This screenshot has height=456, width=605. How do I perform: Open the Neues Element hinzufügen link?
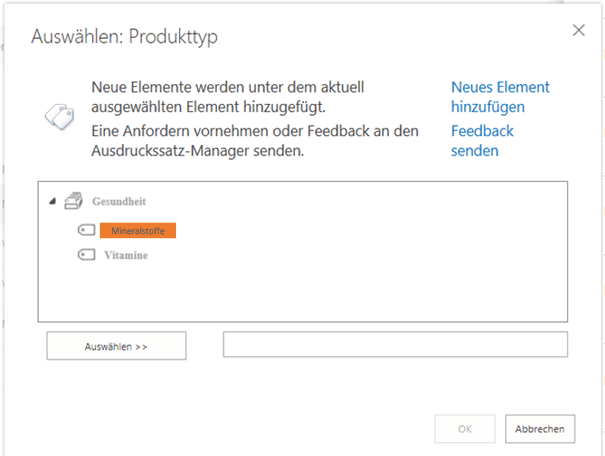[x=499, y=96]
